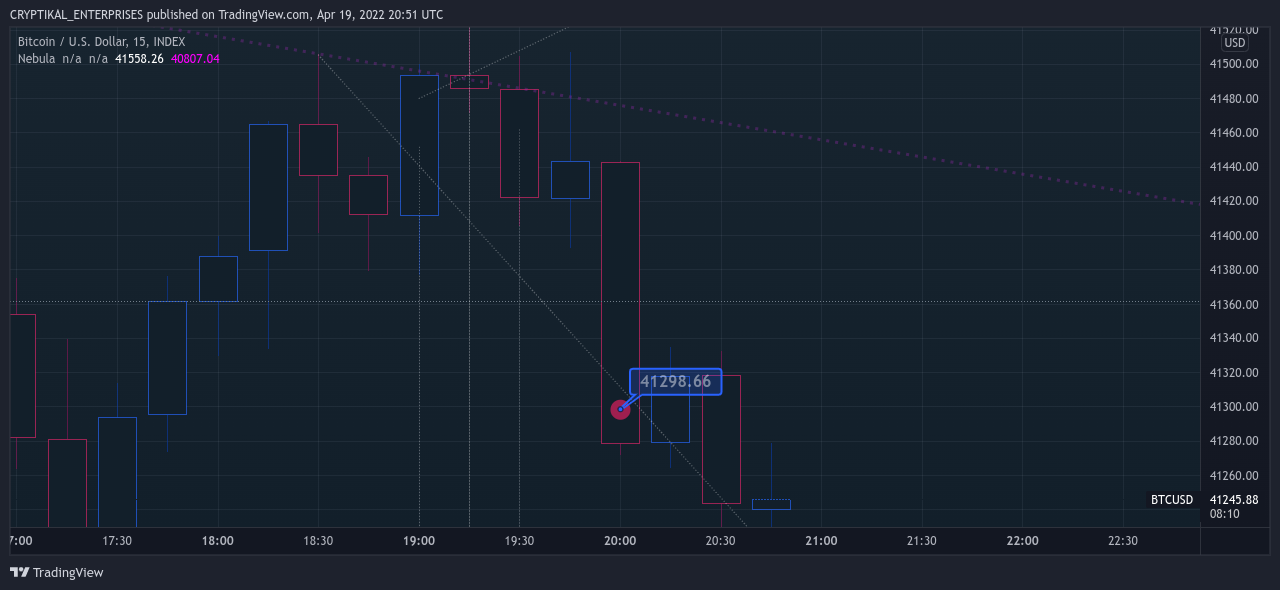Click the 41260.00 price axis label

(x=1233, y=476)
